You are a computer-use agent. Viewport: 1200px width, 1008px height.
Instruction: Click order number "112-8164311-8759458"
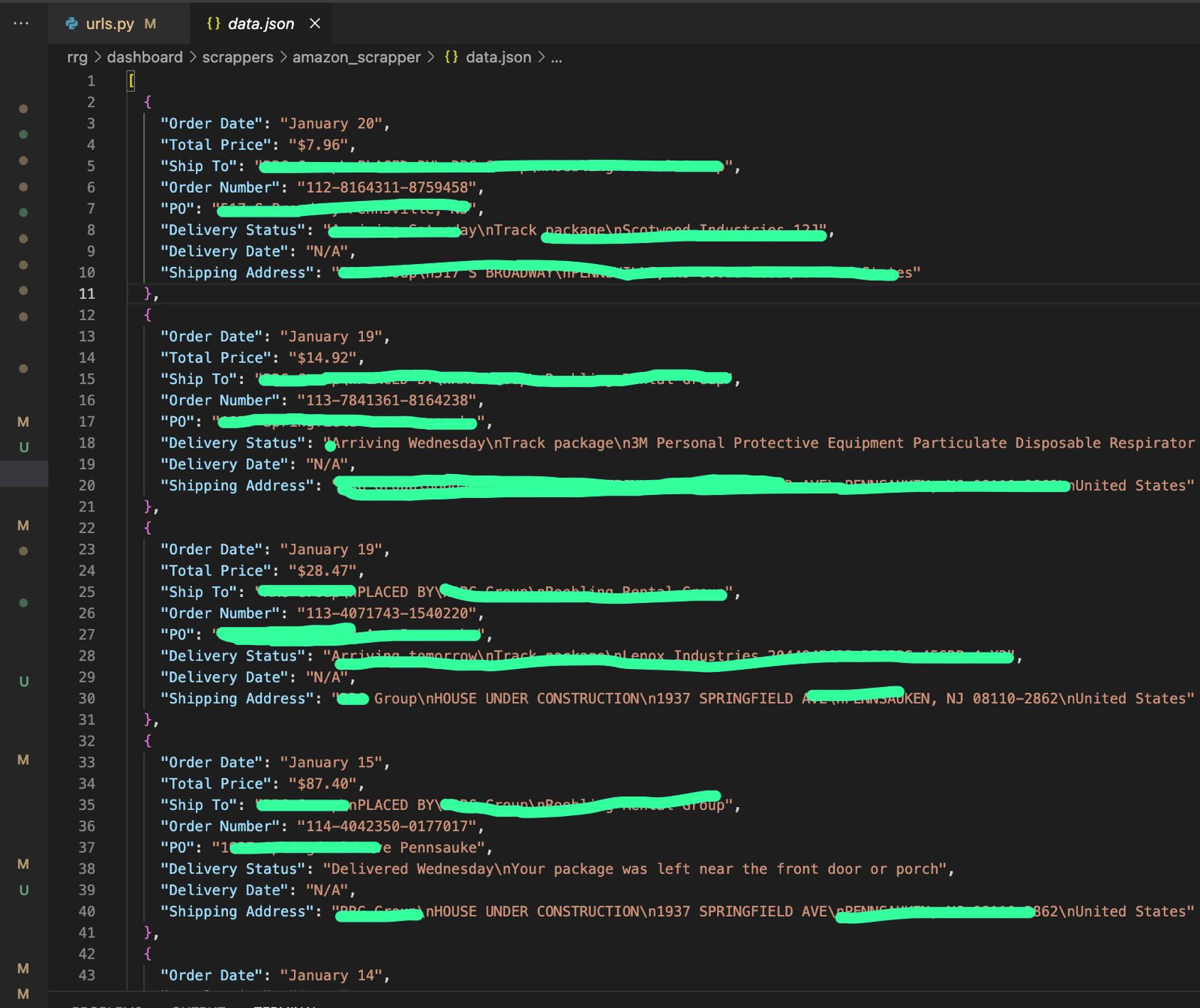coord(386,187)
